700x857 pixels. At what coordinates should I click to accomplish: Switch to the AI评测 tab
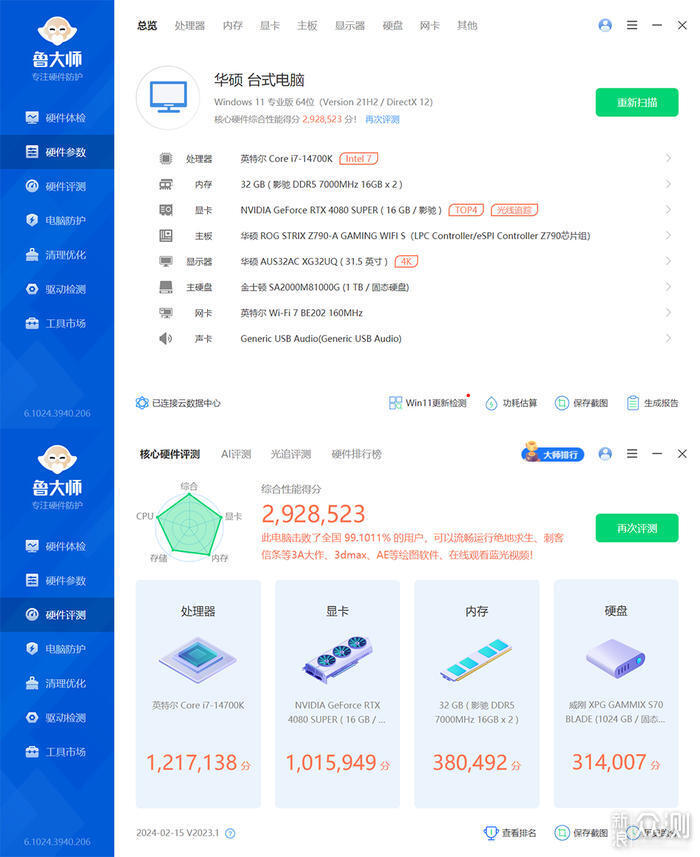[x=236, y=454]
